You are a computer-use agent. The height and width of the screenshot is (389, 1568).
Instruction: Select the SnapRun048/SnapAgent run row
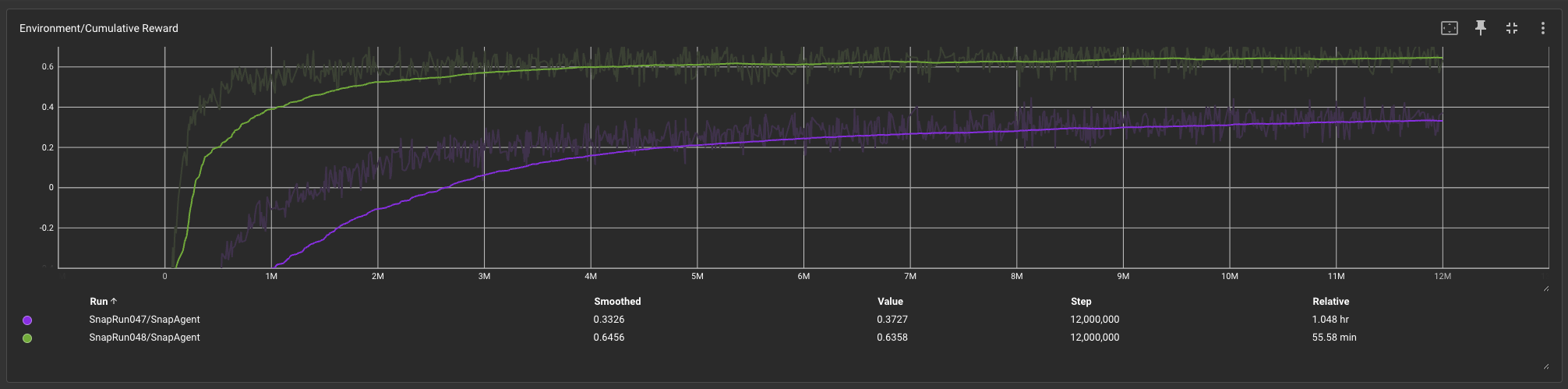point(144,338)
